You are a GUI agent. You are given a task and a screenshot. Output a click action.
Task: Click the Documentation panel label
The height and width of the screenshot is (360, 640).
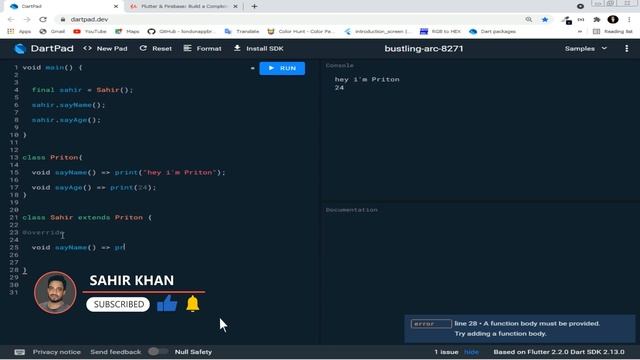351,210
